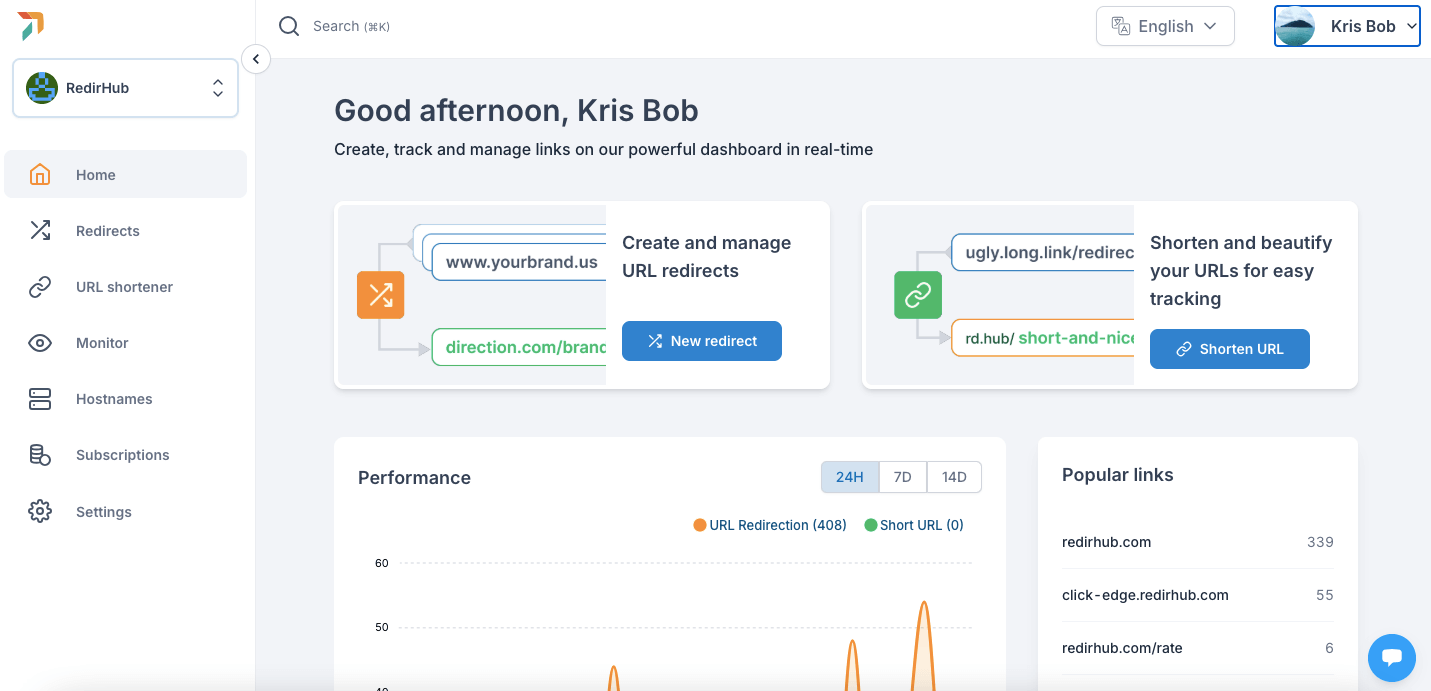1431x691 pixels.
Task: Select the Home sidebar item
Action: 95,174
